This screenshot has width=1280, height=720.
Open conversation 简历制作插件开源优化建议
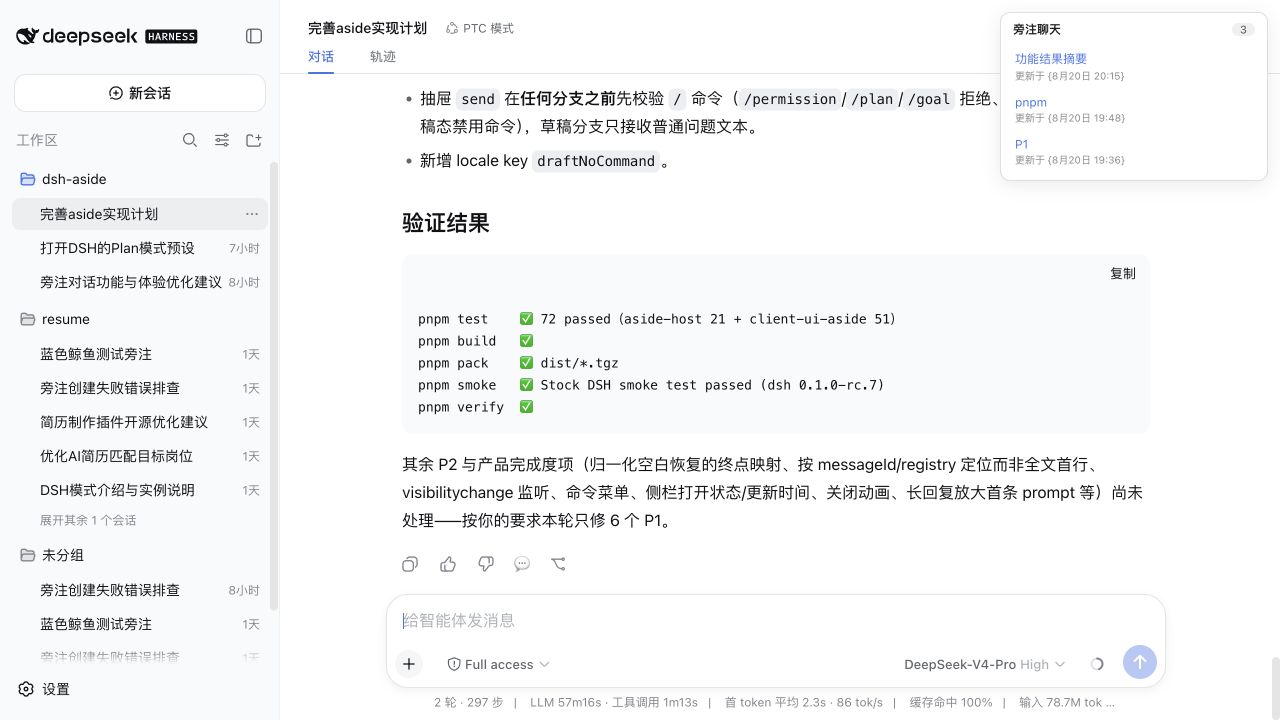click(x=140, y=422)
